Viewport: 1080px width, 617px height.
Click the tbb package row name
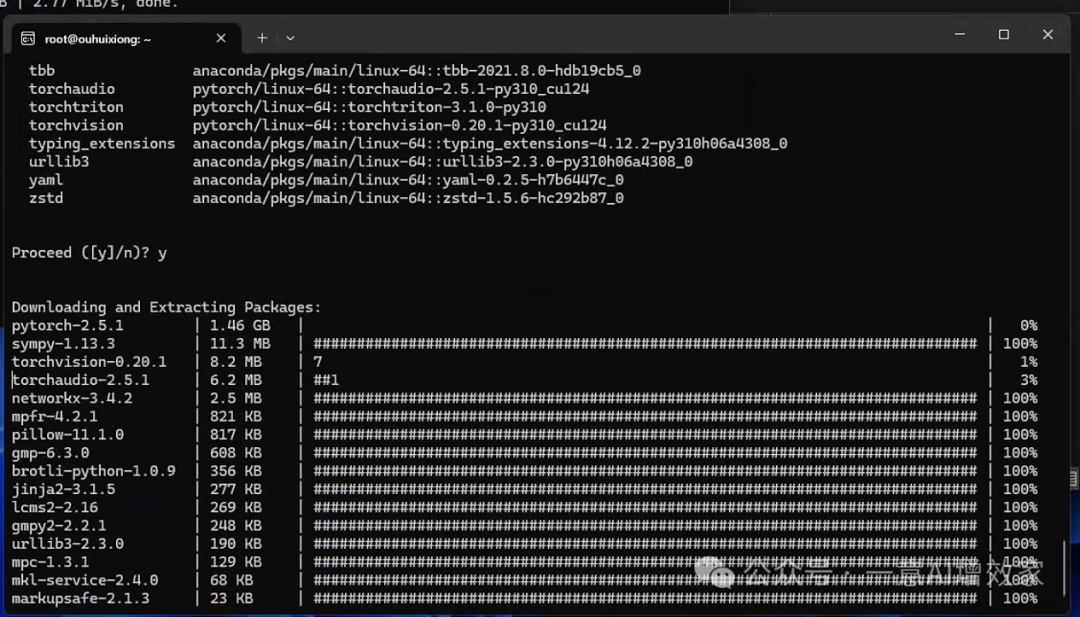tap(41, 70)
